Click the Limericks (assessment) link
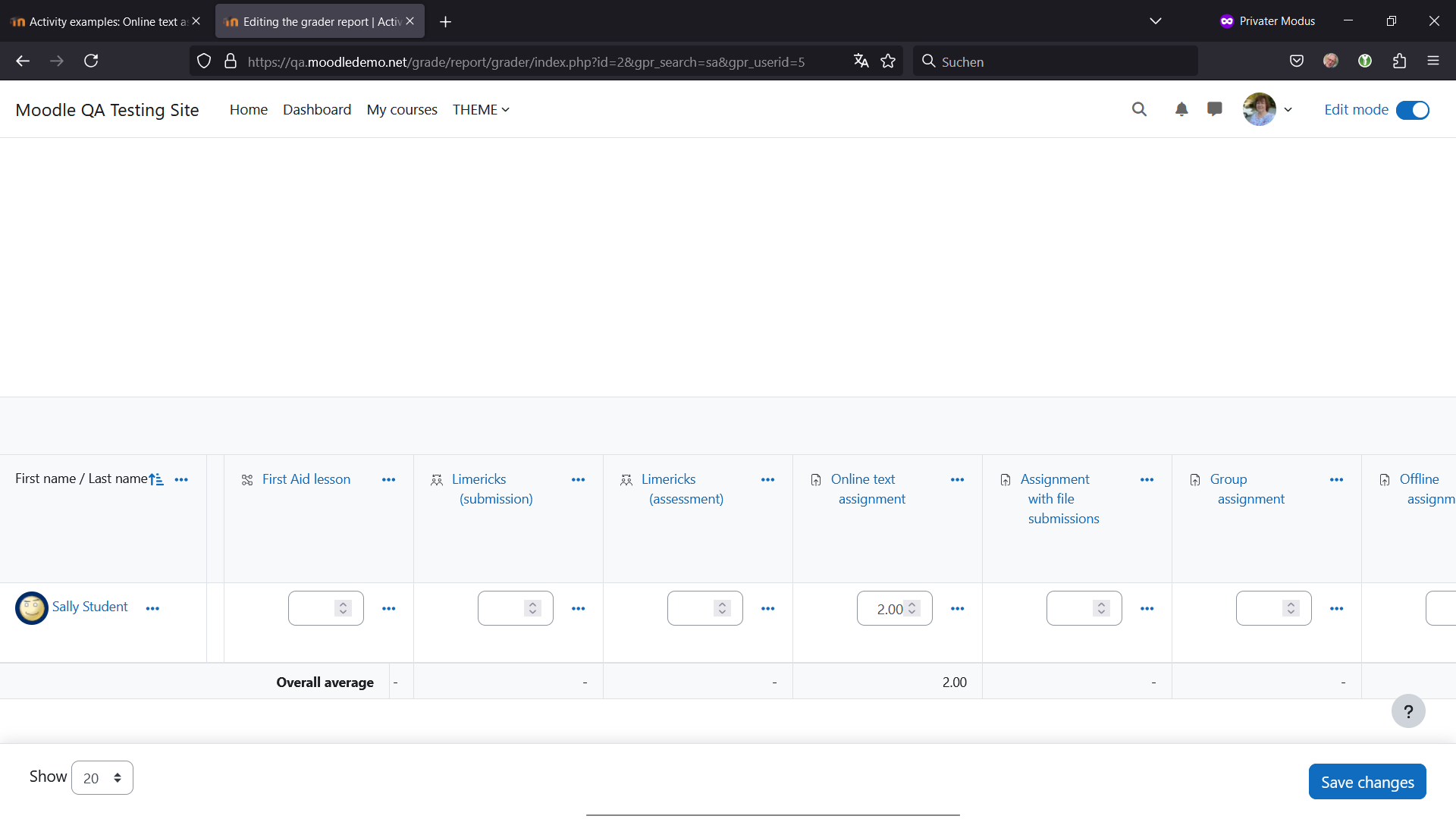1456x819 pixels. pos(682,489)
